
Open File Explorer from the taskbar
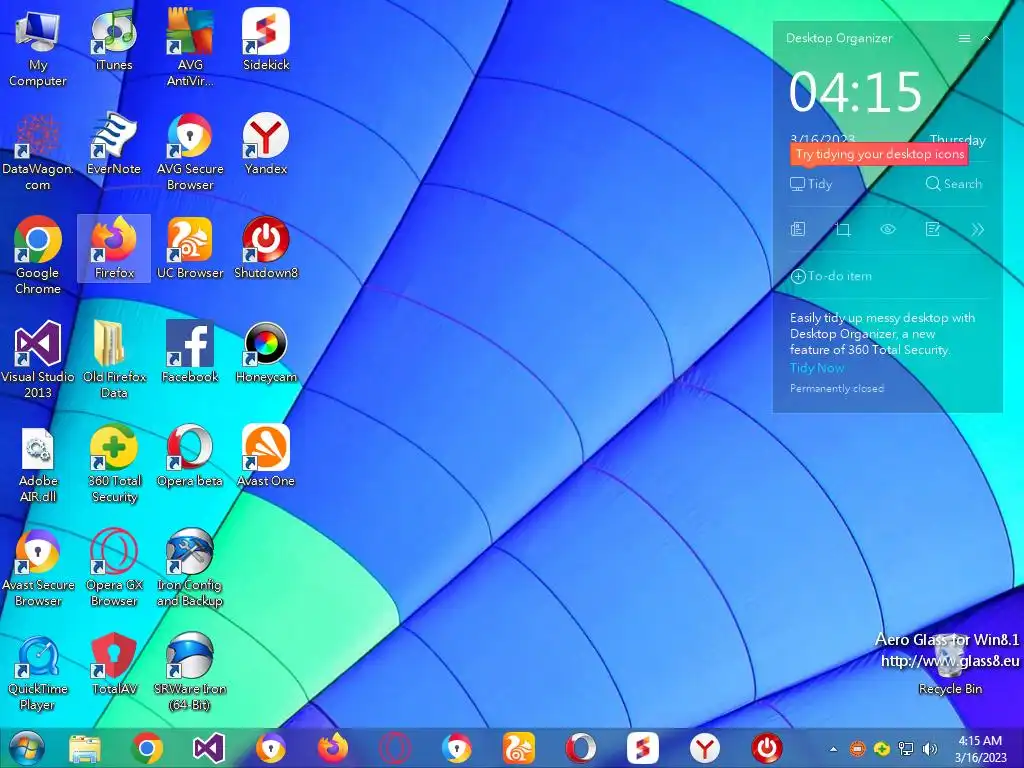[85, 749]
